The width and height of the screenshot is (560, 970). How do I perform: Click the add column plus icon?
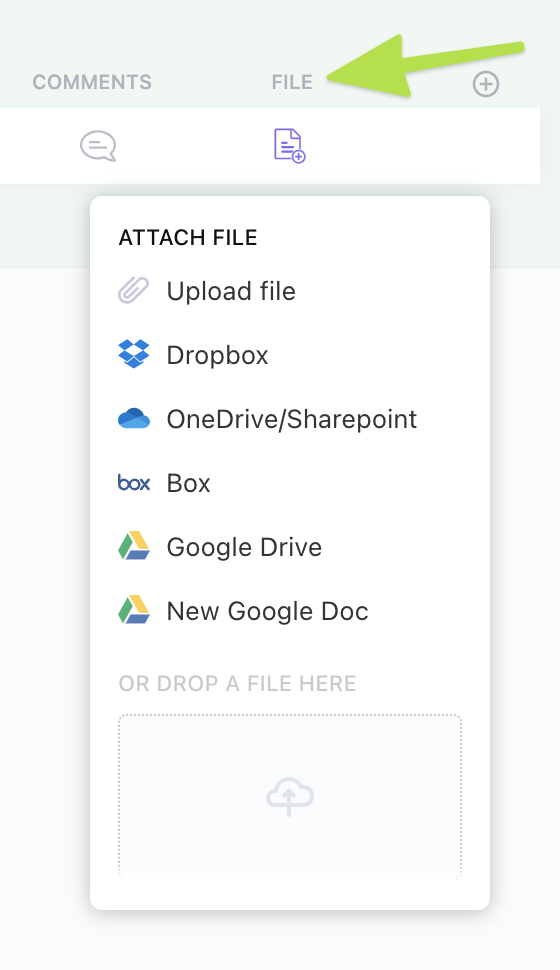(486, 84)
